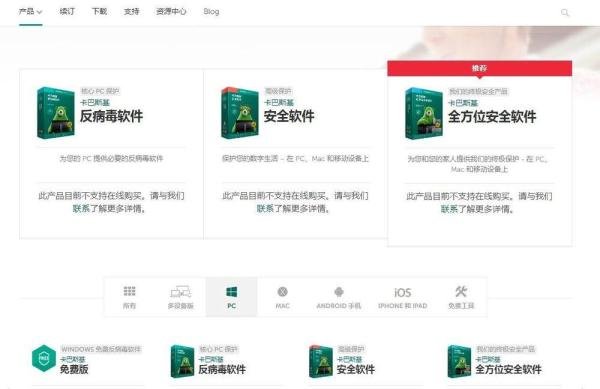Select the IPHONE 和 IPAD iOS tab
Screen dimensions: 600x389
click(x=403, y=297)
